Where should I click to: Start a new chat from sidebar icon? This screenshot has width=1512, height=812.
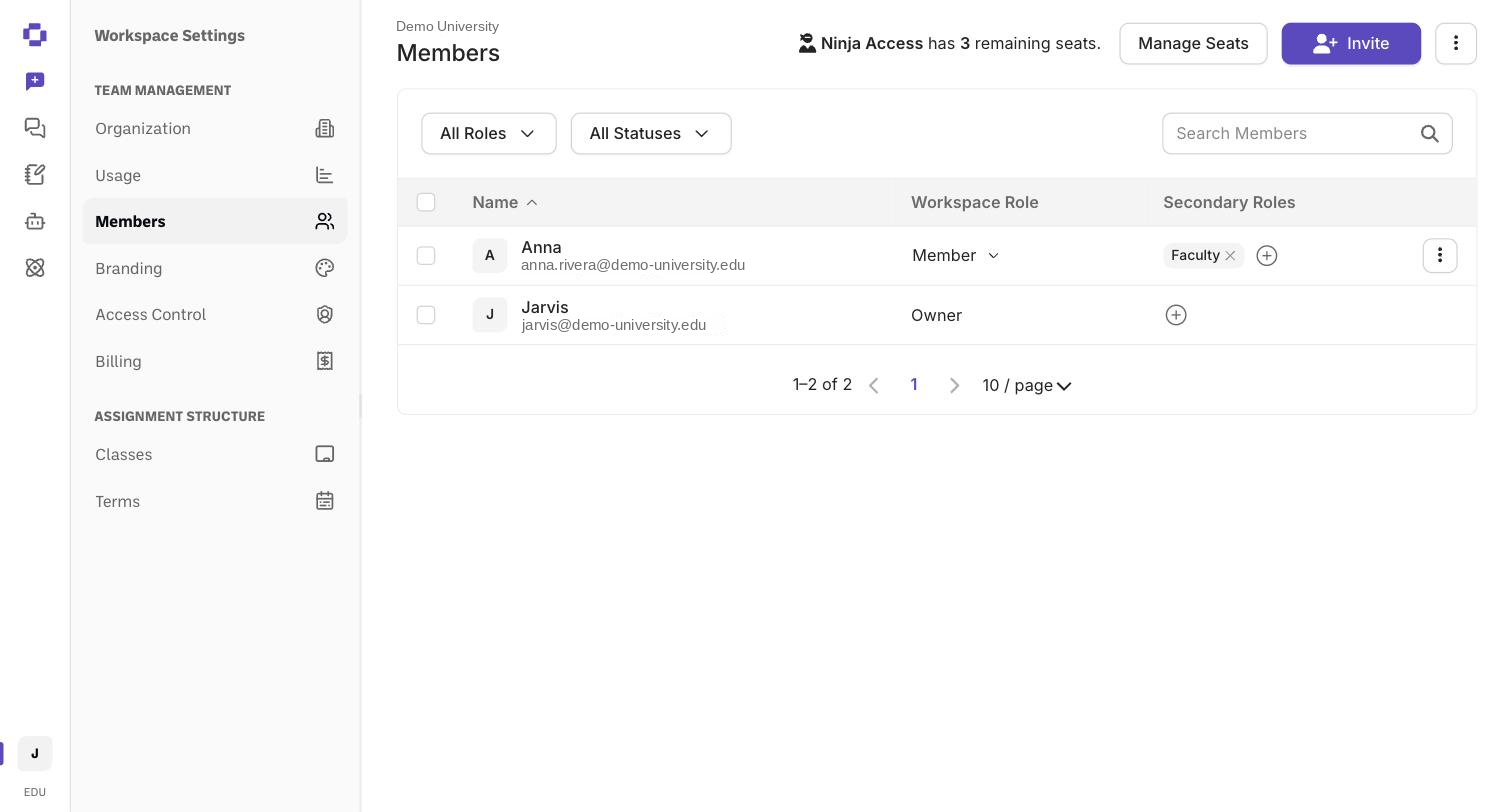point(35,81)
